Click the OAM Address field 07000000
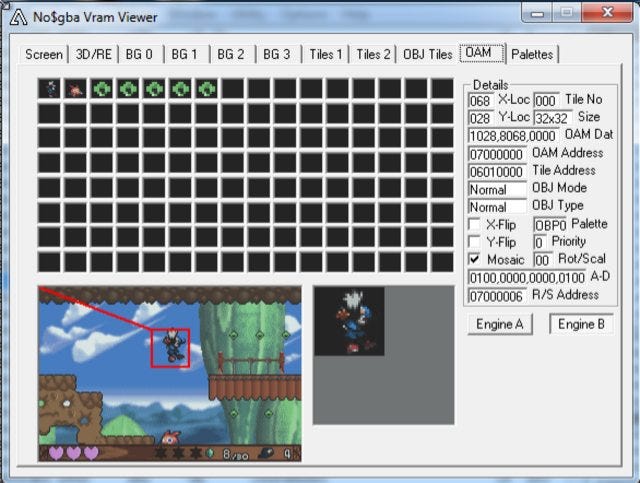 [497, 155]
